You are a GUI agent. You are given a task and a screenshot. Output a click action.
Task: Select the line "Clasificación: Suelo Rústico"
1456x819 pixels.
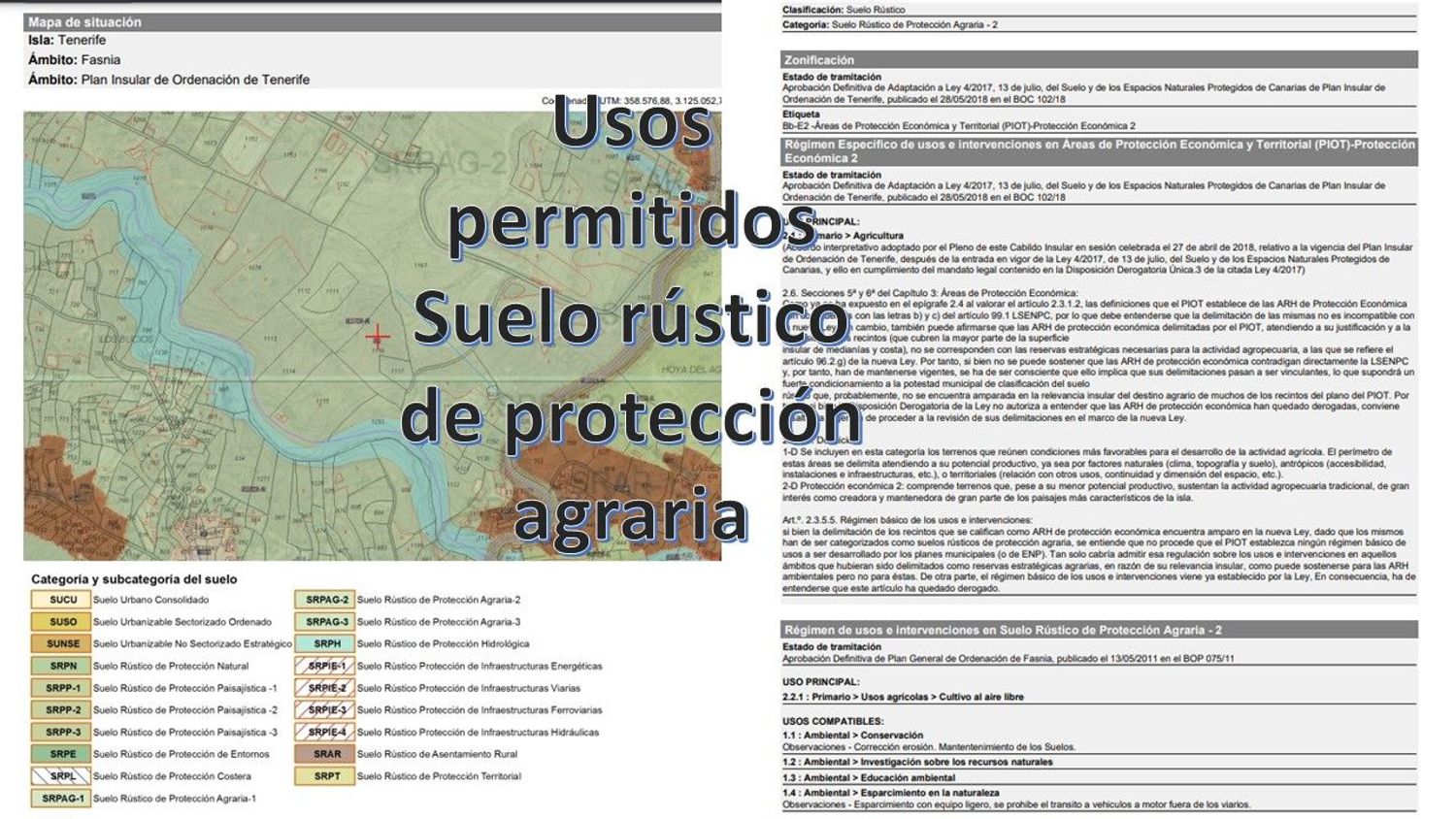pos(844,10)
